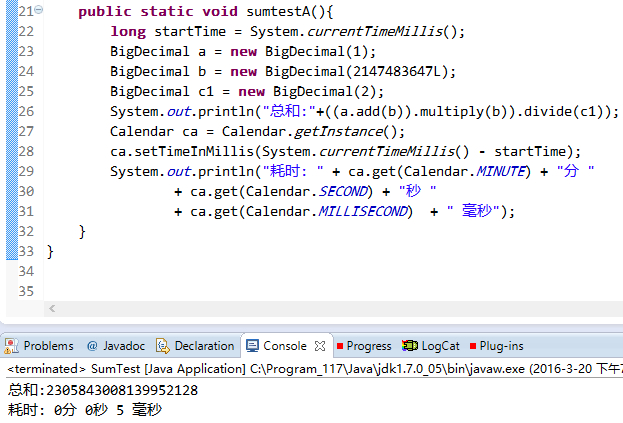Click console output 2305843008139952128
623x423 pixels.
click(122, 390)
